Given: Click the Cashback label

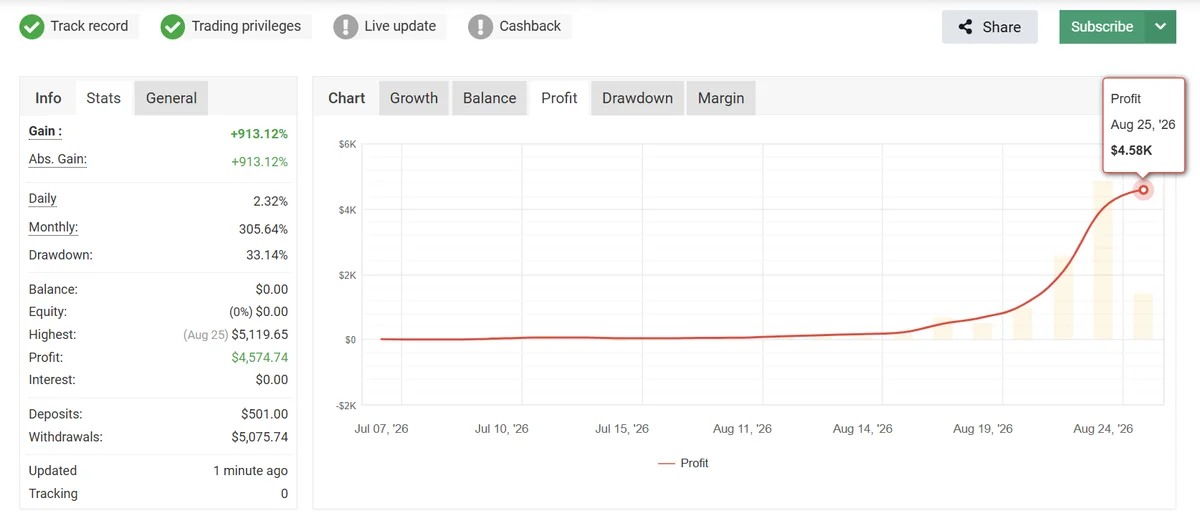Looking at the screenshot, I should click(530, 27).
